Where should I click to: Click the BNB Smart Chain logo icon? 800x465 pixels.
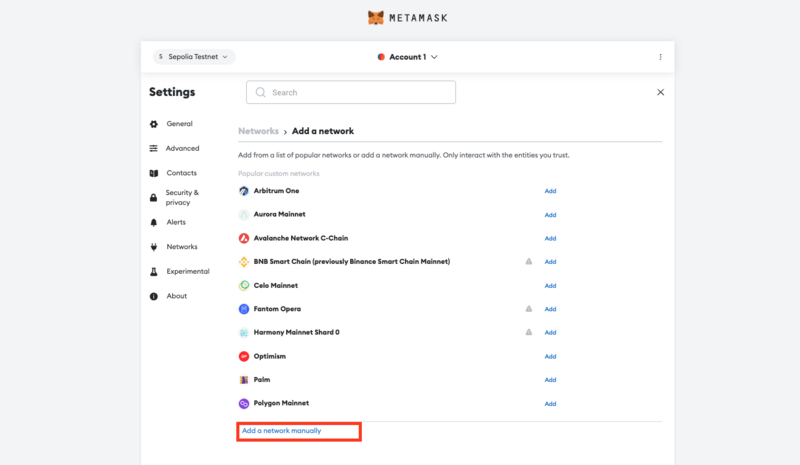[244, 262]
